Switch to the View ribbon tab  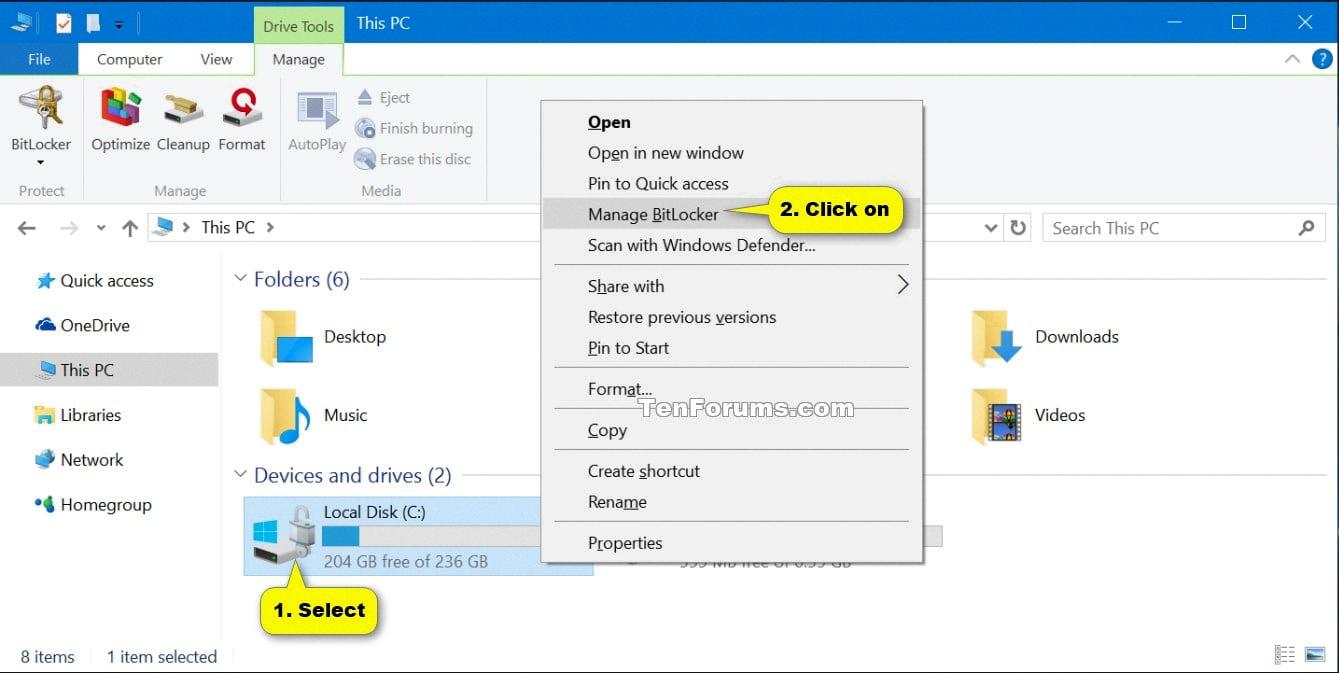coord(216,59)
